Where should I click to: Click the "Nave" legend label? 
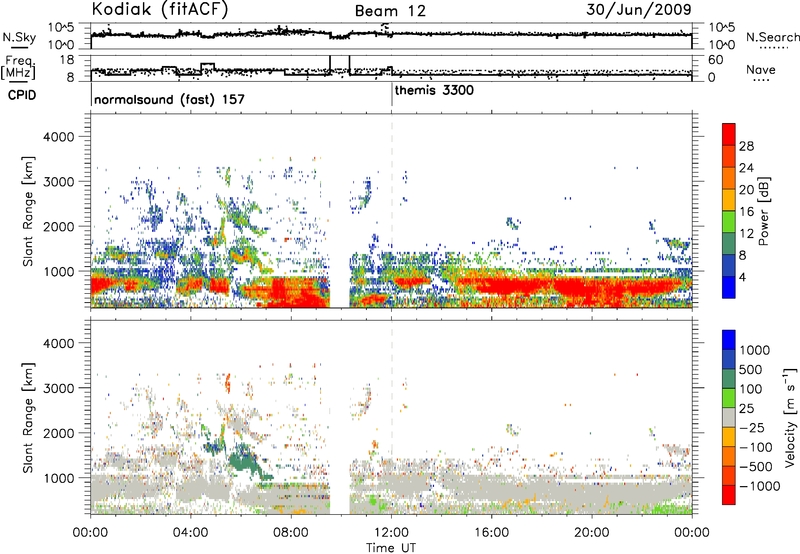(761, 70)
